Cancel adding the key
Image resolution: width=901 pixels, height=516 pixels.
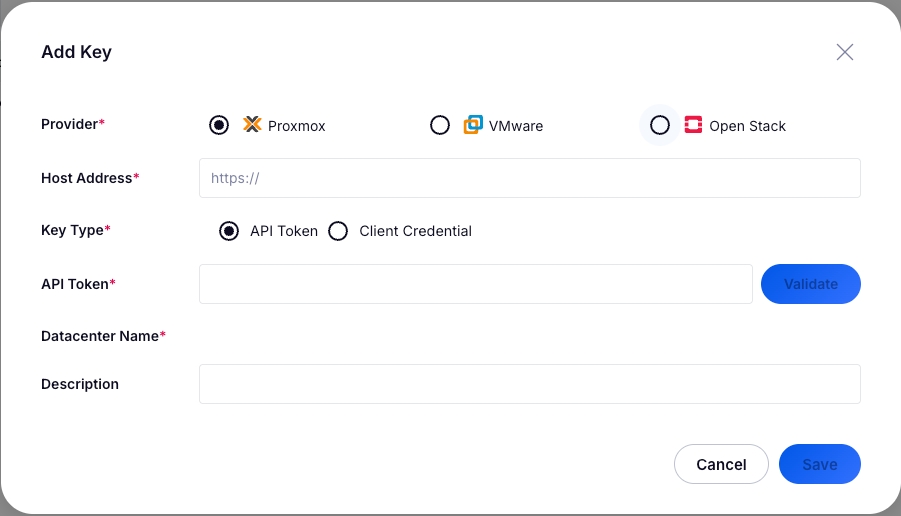click(721, 464)
